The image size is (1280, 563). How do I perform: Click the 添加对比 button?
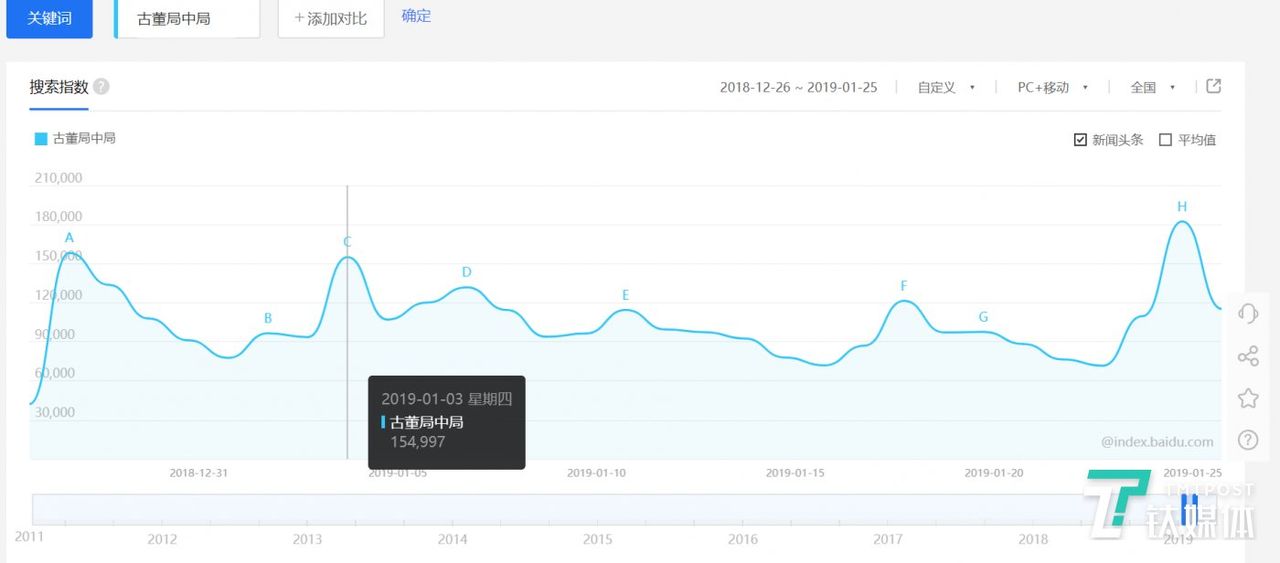coord(331,19)
